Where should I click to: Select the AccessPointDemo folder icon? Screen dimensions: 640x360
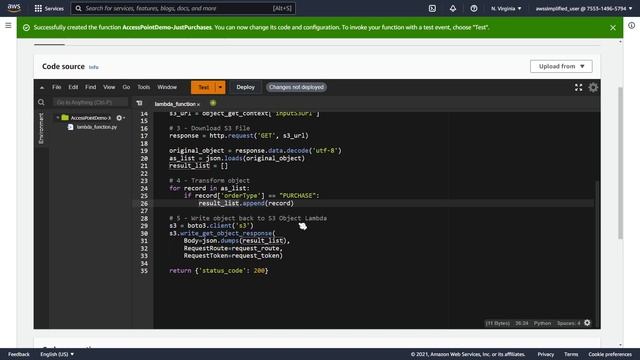tap(65, 118)
